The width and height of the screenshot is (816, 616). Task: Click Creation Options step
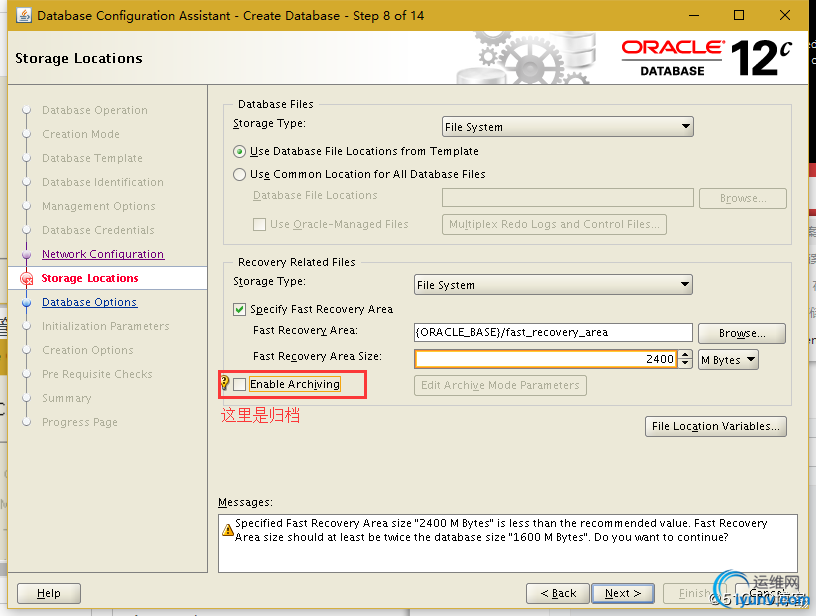87,350
